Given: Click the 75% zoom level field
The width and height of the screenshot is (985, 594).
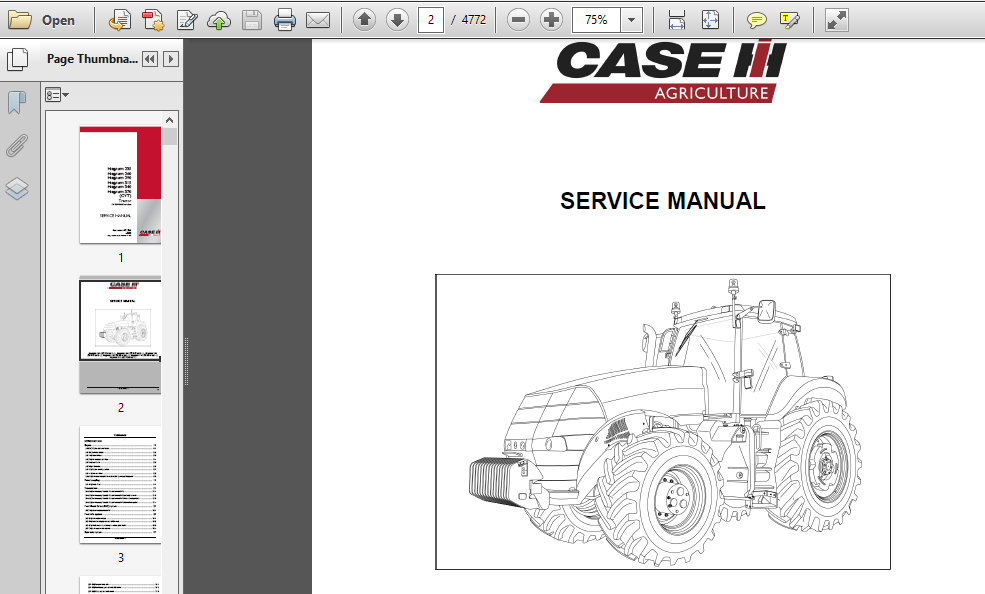Looking at the screenshot, I should pos(596,20).
